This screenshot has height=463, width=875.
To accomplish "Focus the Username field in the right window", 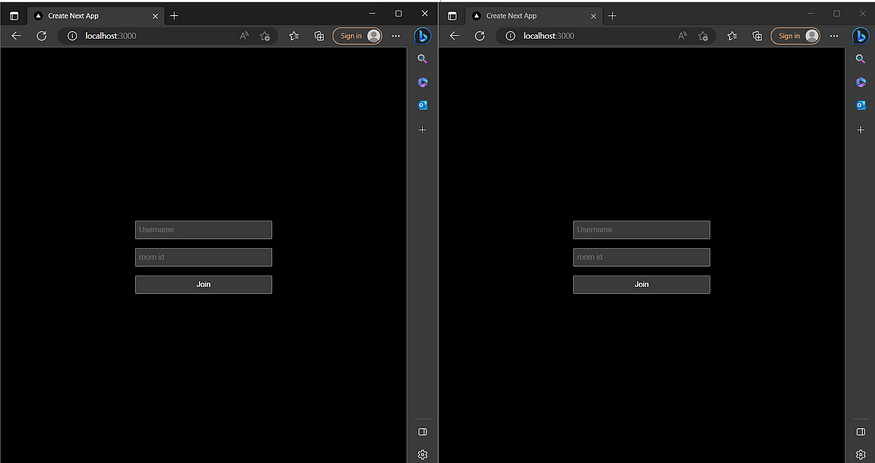I will tap(642, 230).
